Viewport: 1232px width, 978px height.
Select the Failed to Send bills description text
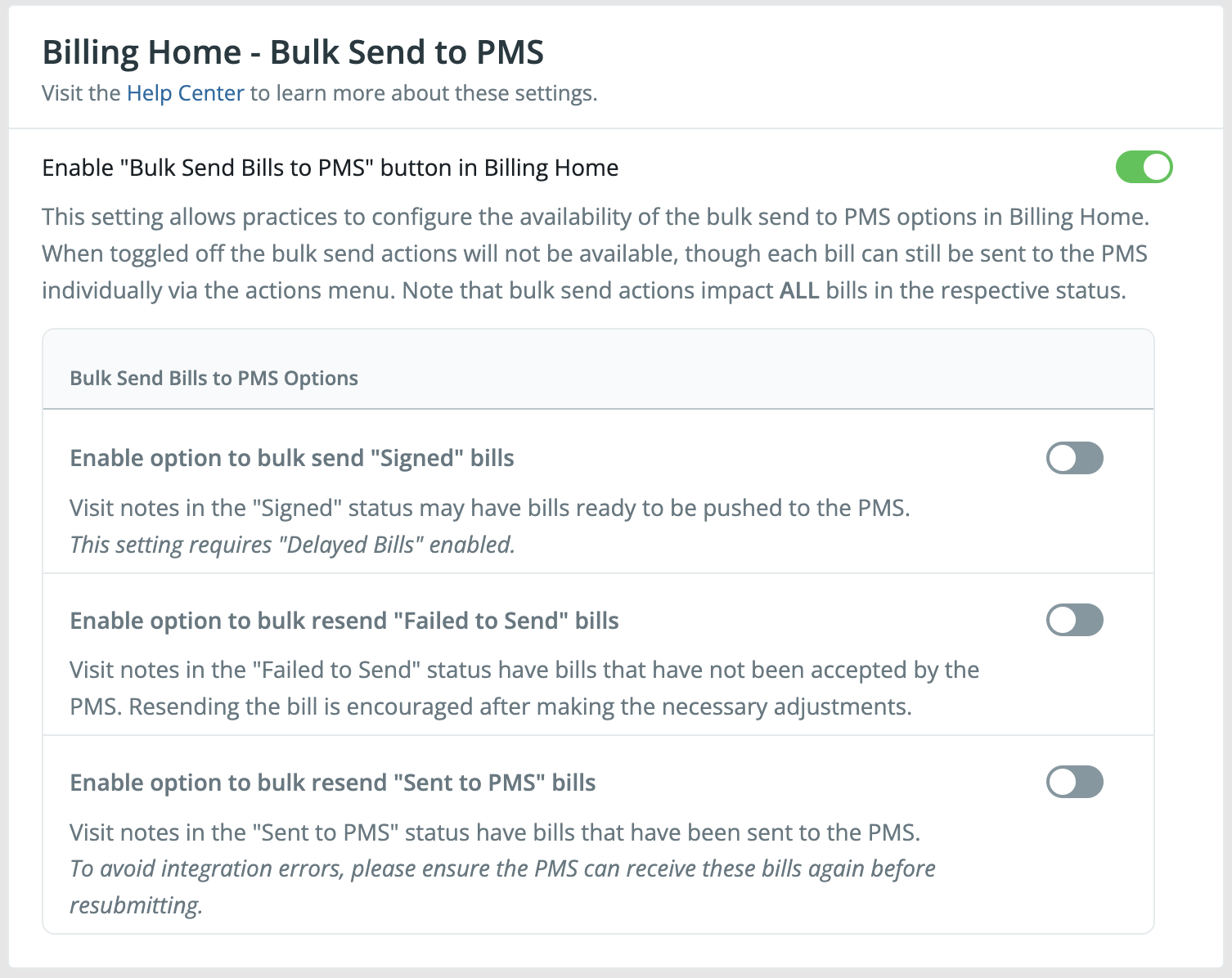[x=524, y=687]
